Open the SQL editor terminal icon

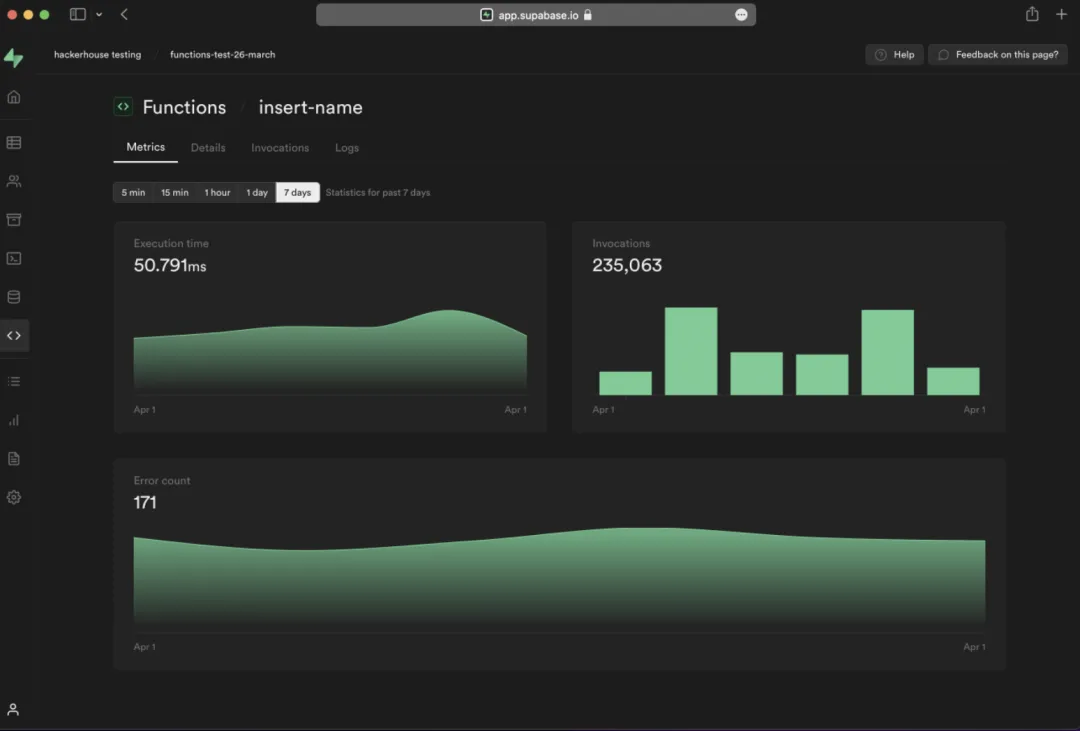tap(14, 258)
